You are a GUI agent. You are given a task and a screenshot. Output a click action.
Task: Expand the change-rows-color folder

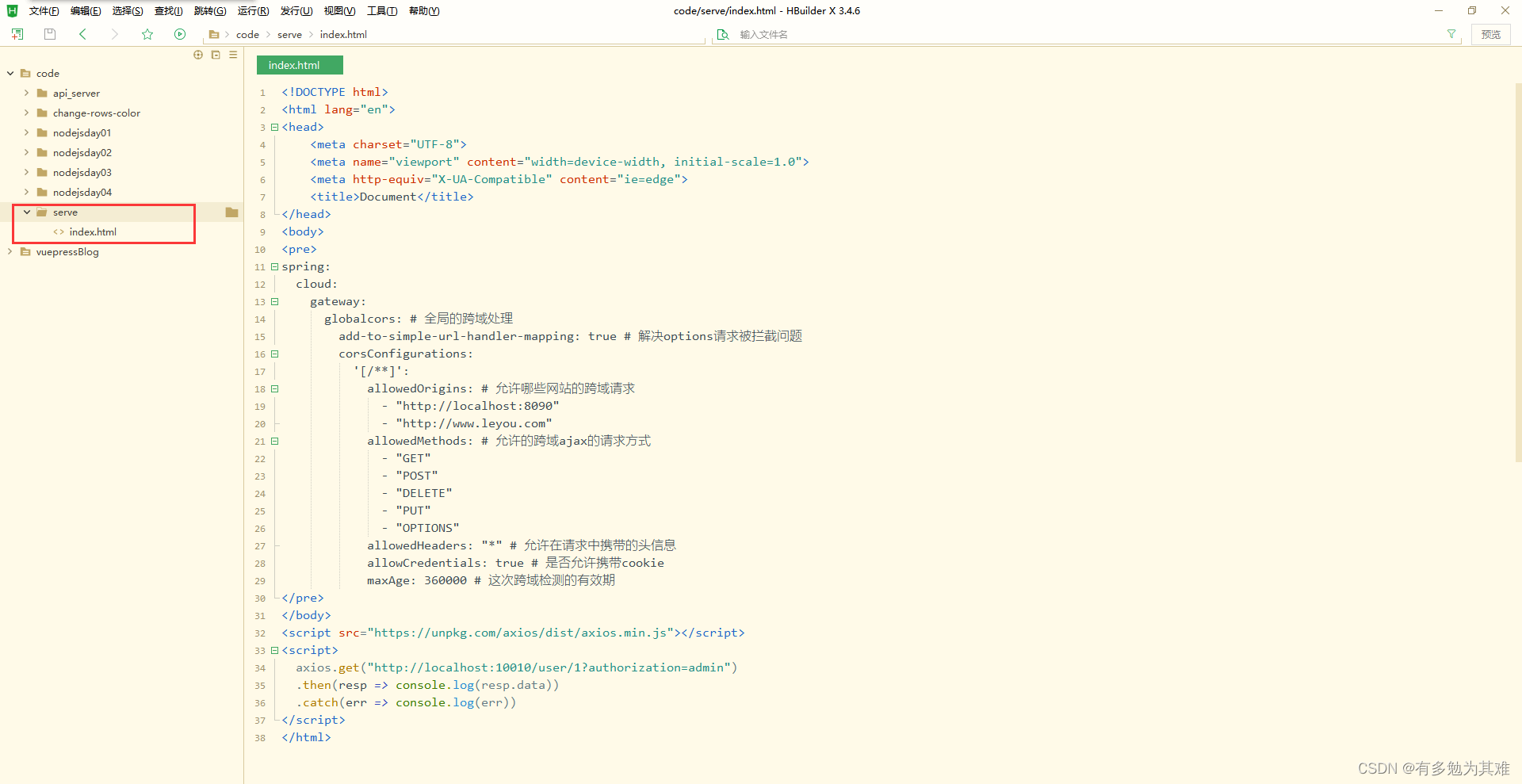coord(26,113)
